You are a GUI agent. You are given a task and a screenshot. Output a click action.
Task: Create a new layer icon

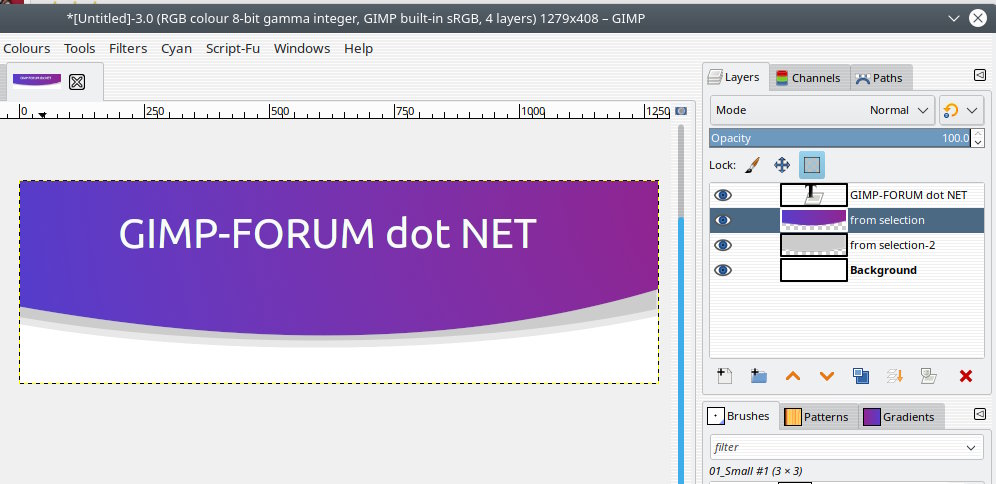(x=724, y=375)
